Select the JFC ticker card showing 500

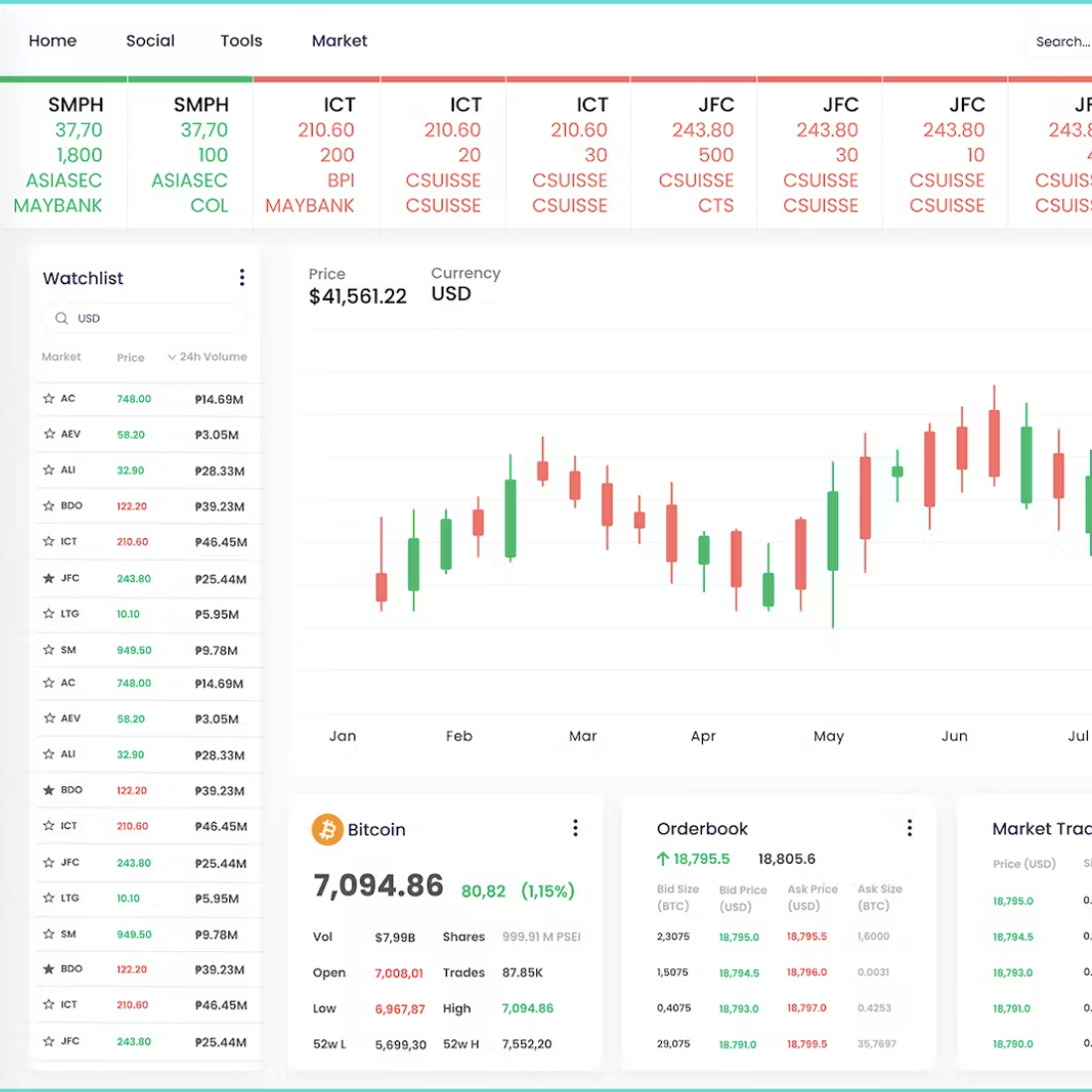click(694, 154)
